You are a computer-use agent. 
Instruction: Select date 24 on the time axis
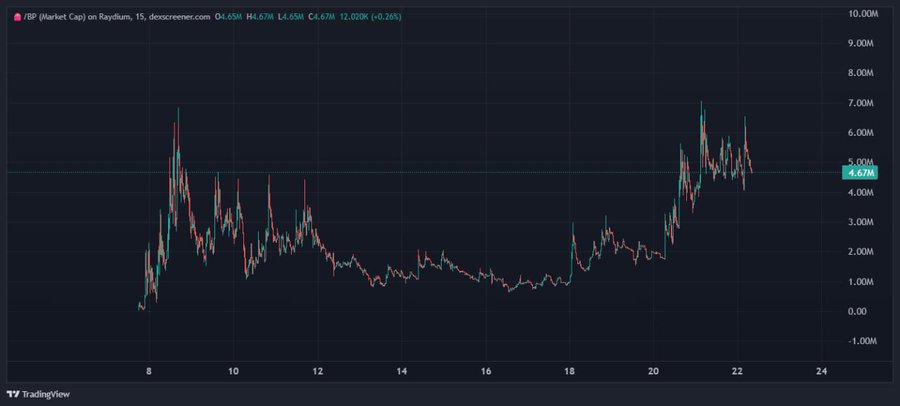pos(822,372)
